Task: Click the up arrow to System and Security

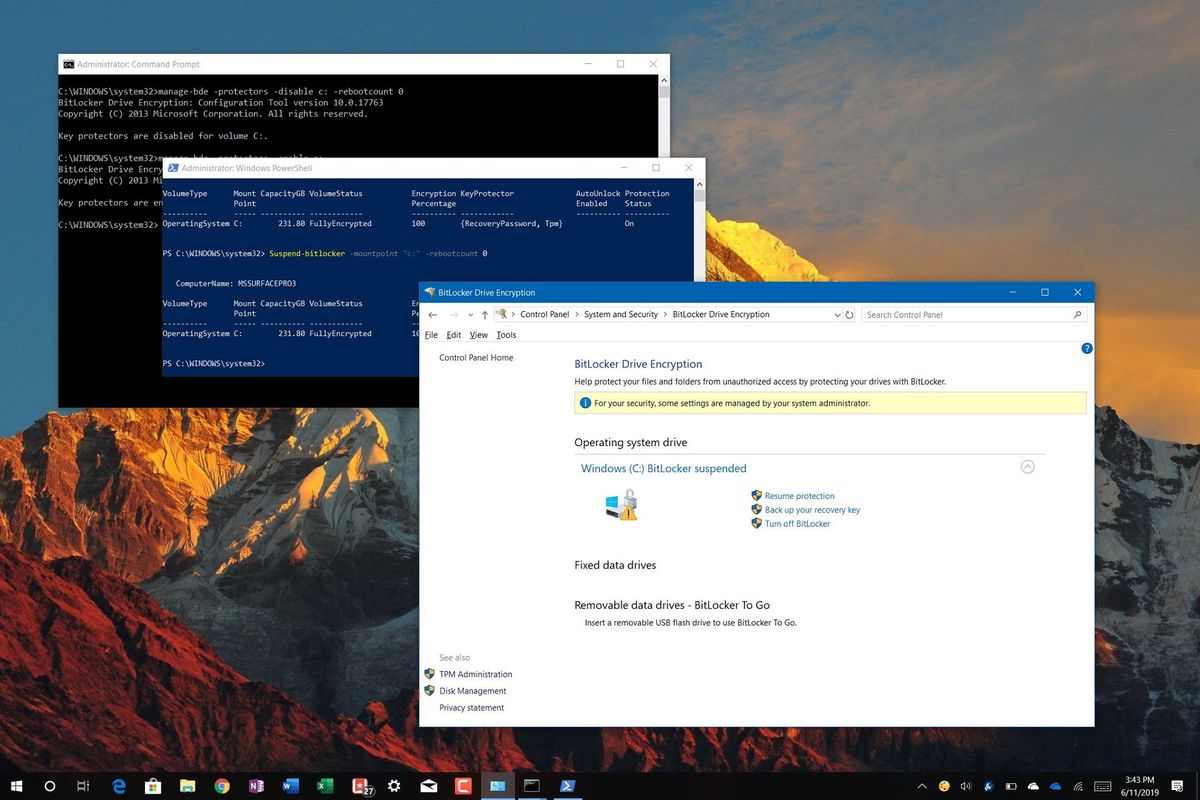Action: (x=483, y=314)
